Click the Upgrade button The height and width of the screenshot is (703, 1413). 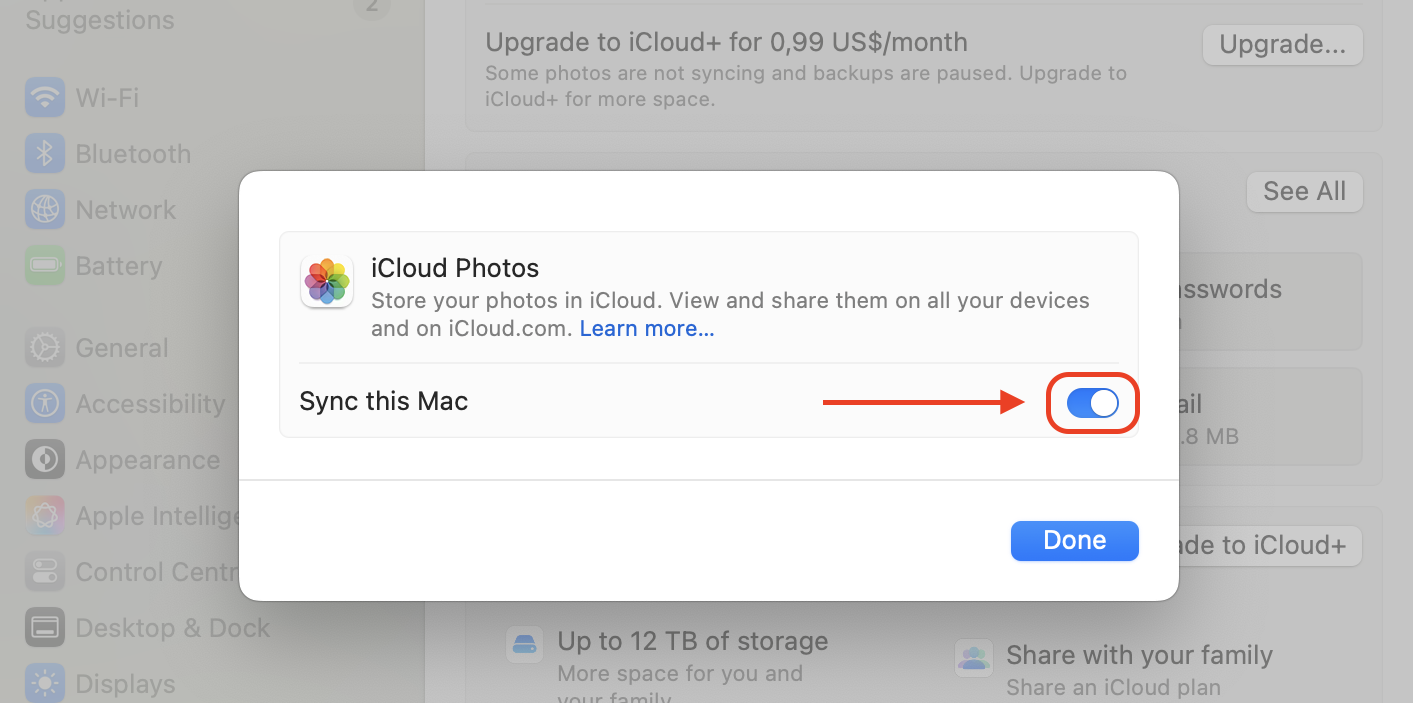[1282, 44]
